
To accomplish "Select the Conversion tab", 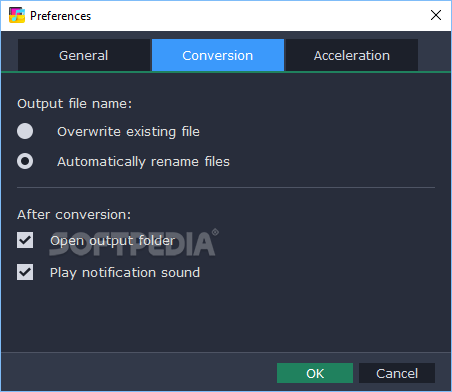I will pyautogui.click(x=218, y=55).
